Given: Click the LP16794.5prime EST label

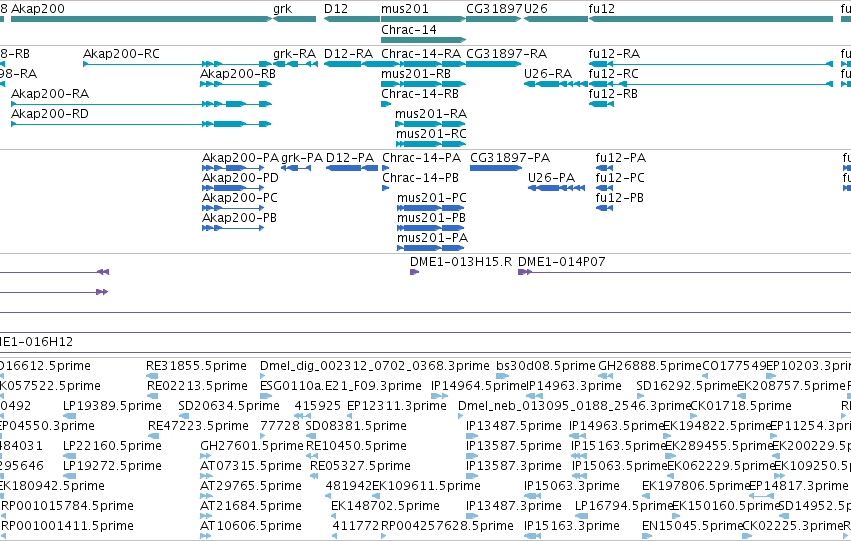Looking at the screenshot, I should point(624,506).
